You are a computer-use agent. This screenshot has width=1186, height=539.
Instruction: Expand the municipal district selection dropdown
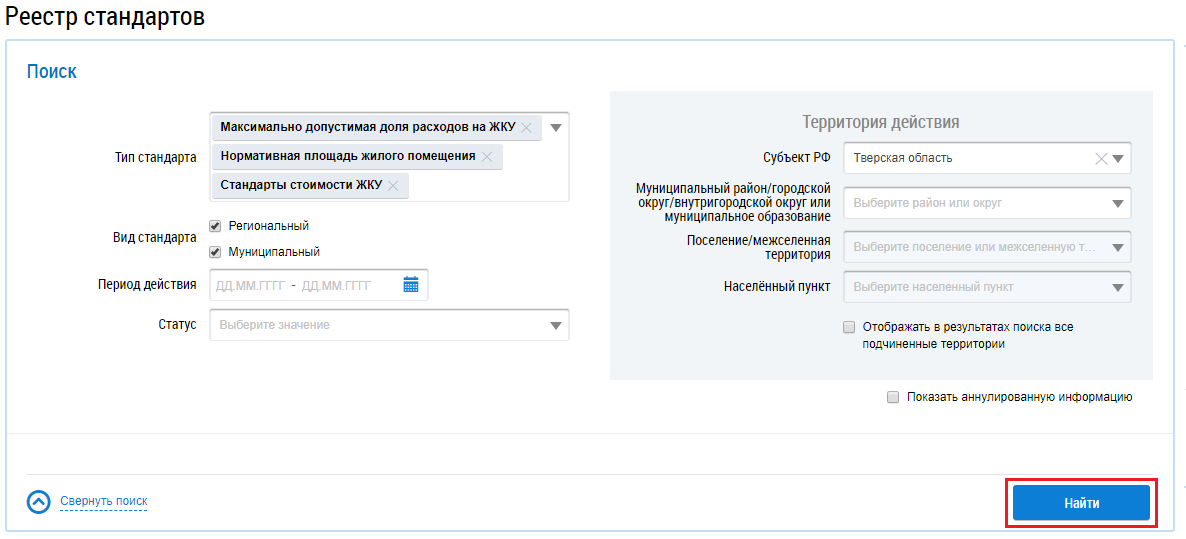tap(1118, 203)
